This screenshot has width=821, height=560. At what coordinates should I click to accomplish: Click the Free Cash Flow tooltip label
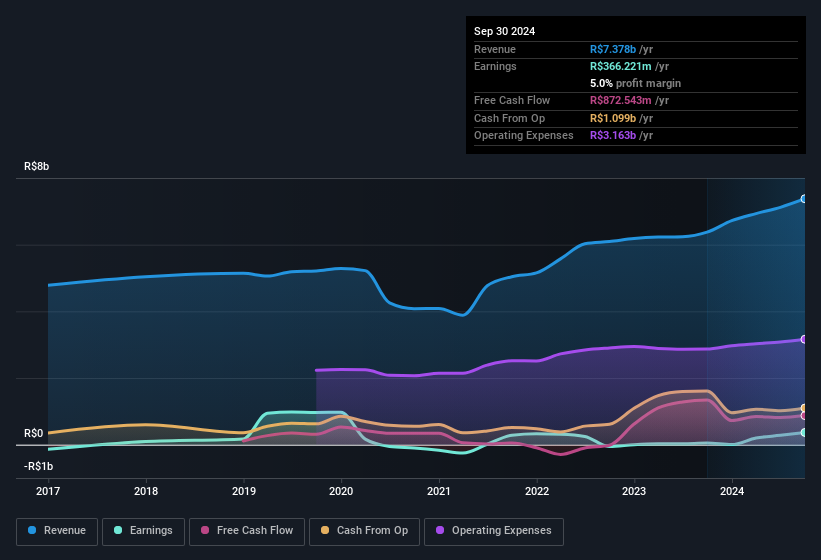point(512,100)
